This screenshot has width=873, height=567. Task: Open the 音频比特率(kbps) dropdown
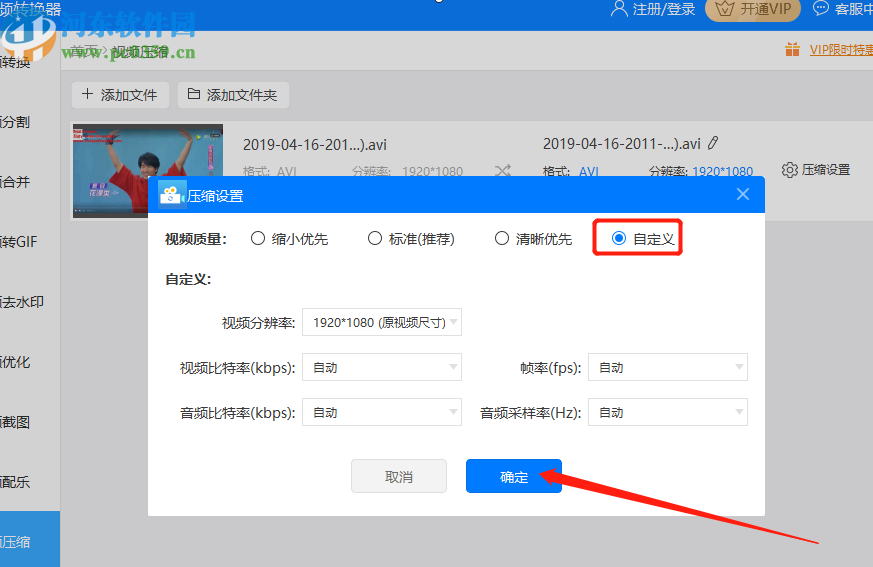coord(382,412)
